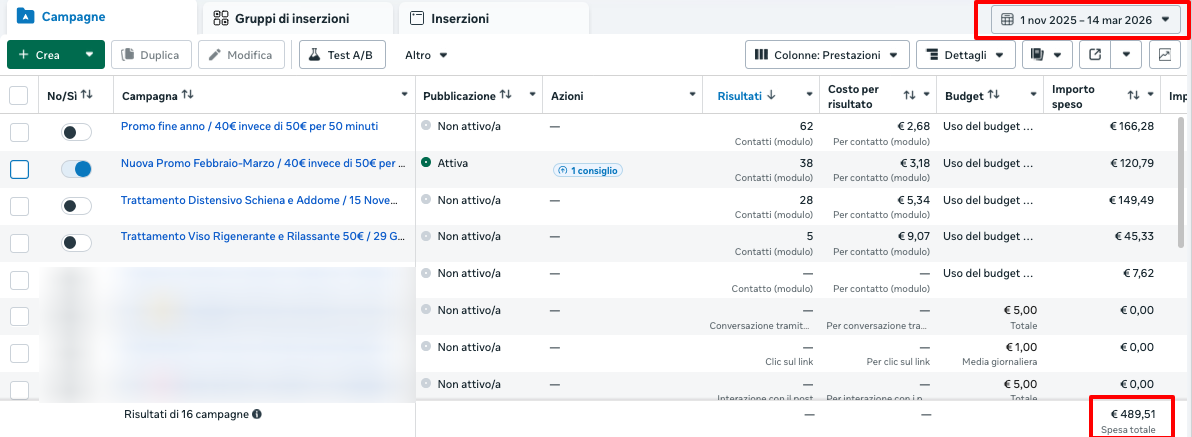Enable the Promo fine anno campaign toggle
Screen dimensions: 1192x437
(76, 132)
